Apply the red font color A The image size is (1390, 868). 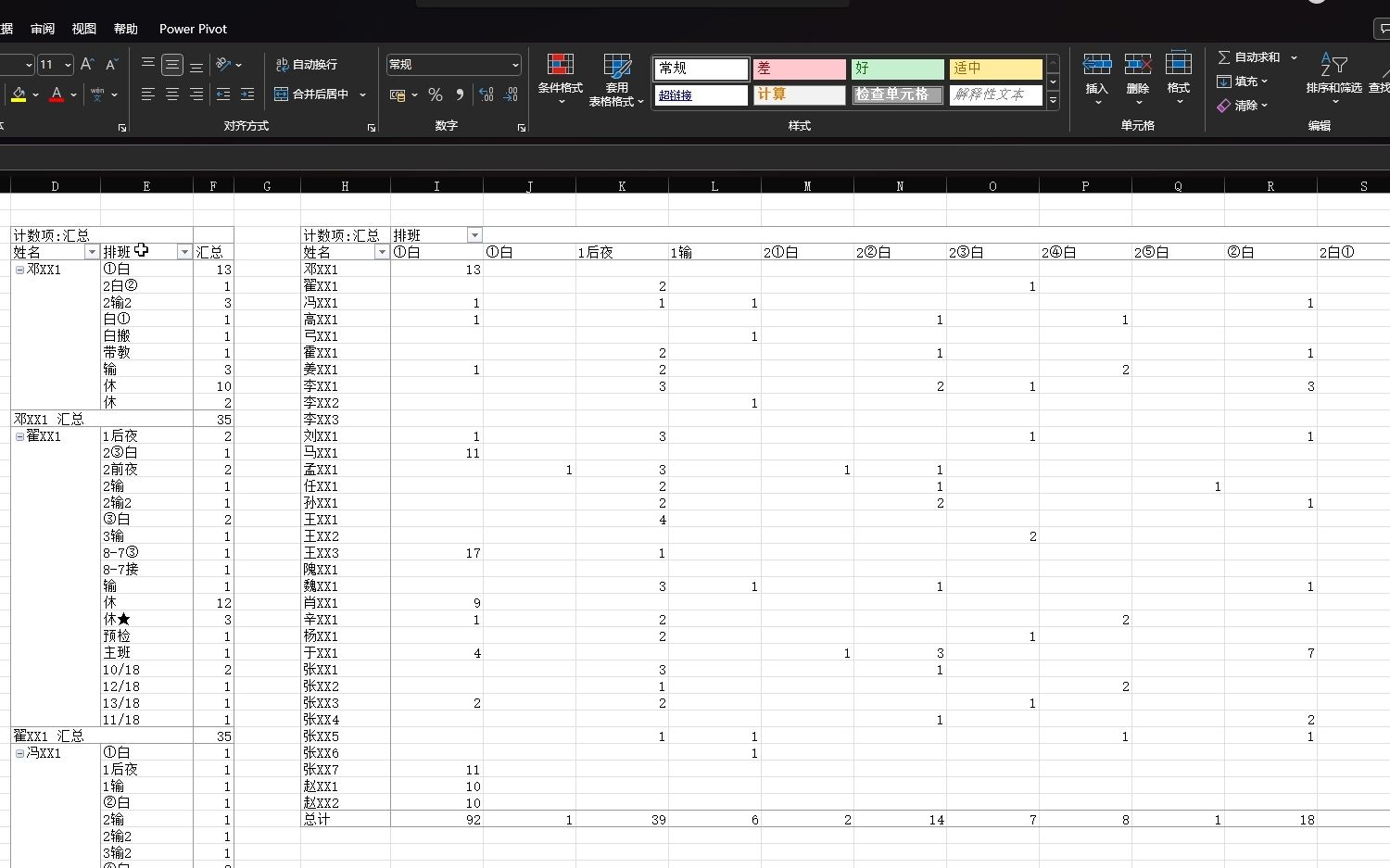57,94
